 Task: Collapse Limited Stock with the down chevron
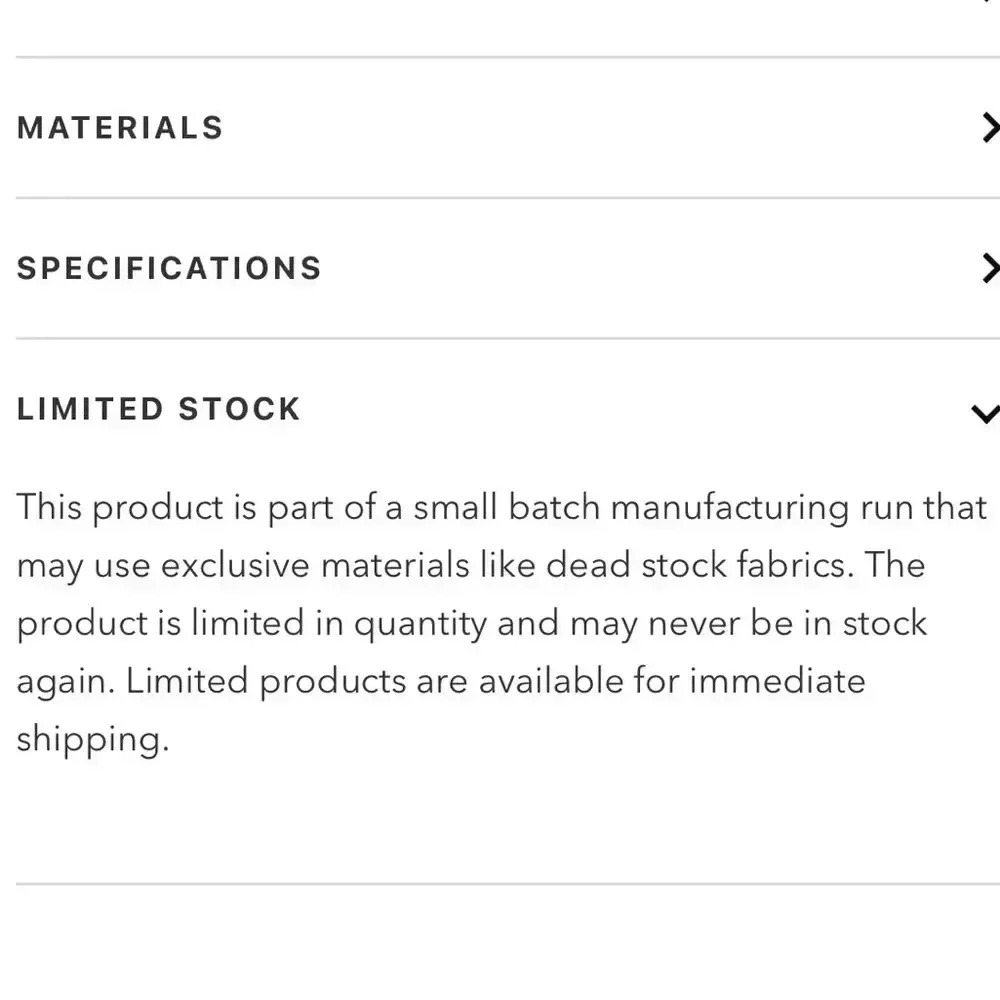tap(986, 412)
